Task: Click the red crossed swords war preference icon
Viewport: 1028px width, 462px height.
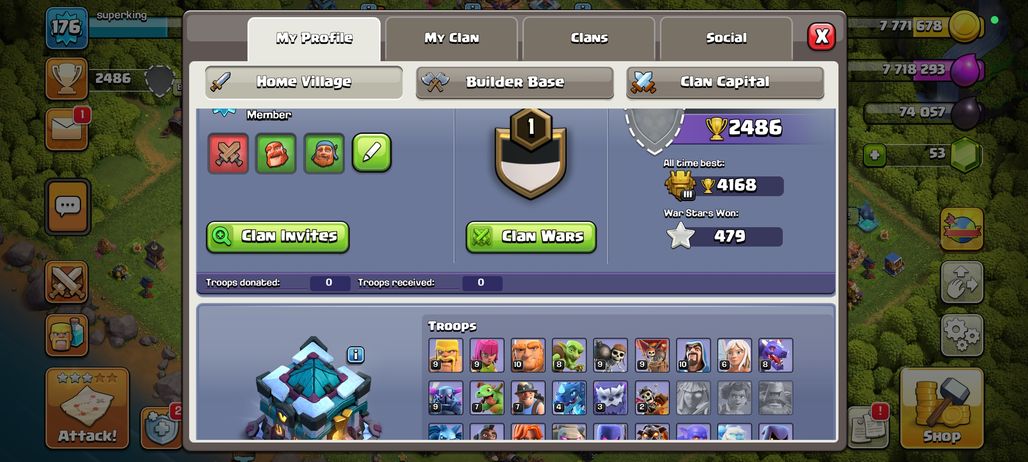Action: 228,153
